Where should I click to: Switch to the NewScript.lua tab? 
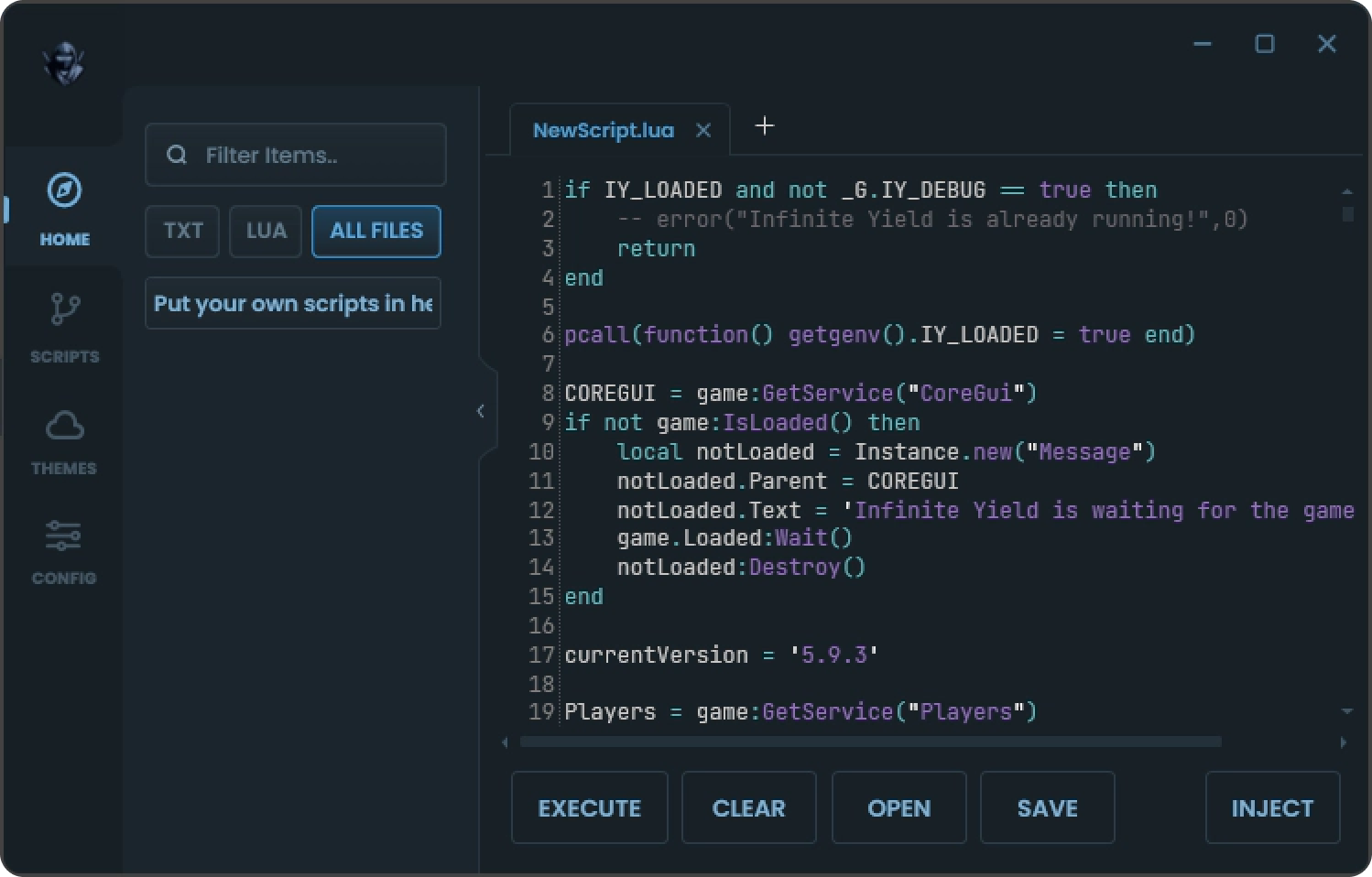tap(602, 130)
